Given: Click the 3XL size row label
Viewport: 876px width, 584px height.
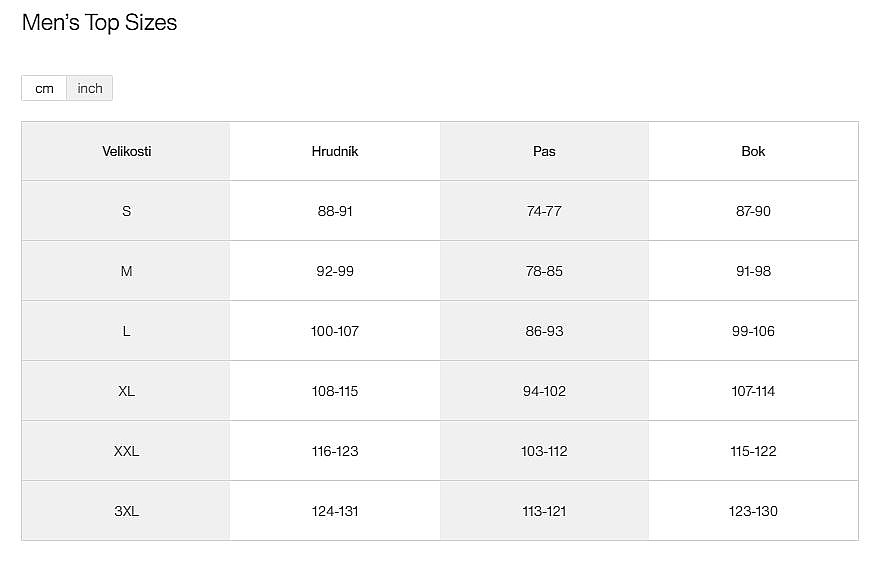Looking at the screenshot, I should pos(127,511).
